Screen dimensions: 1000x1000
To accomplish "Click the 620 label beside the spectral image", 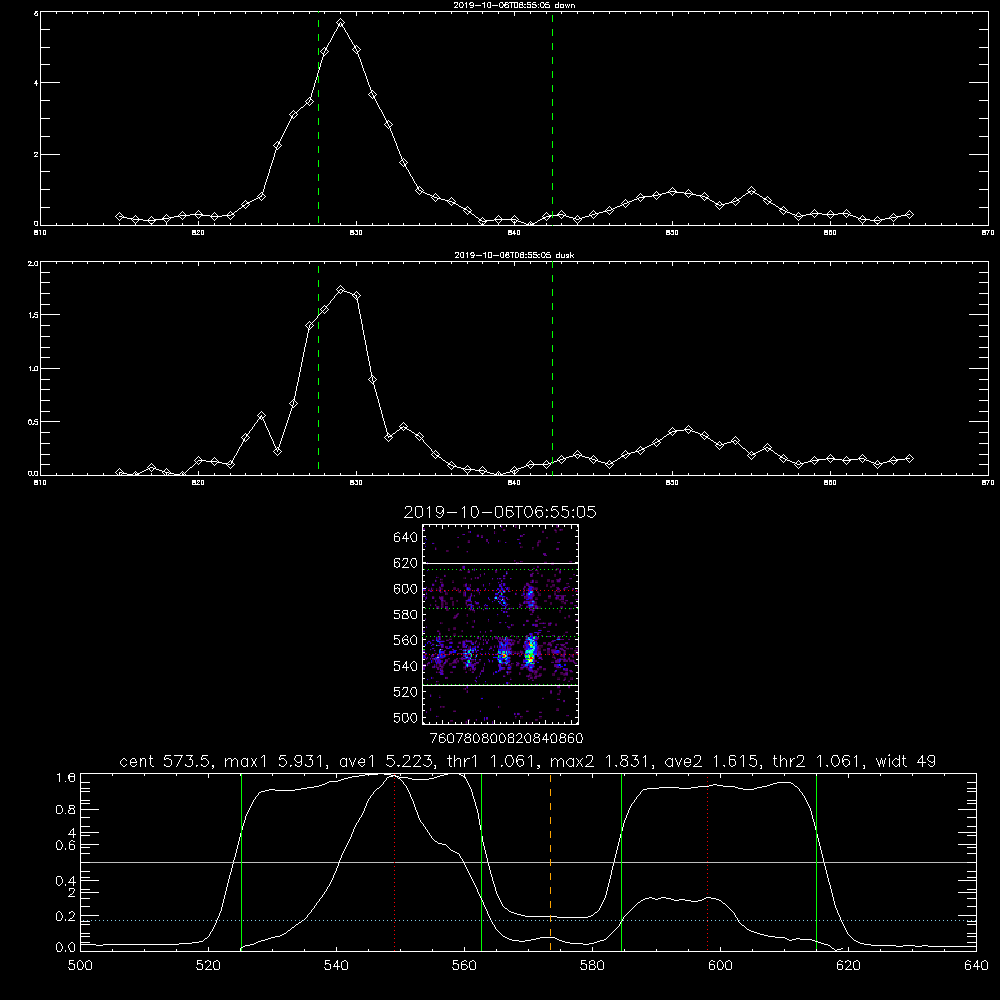I will 406,563.
